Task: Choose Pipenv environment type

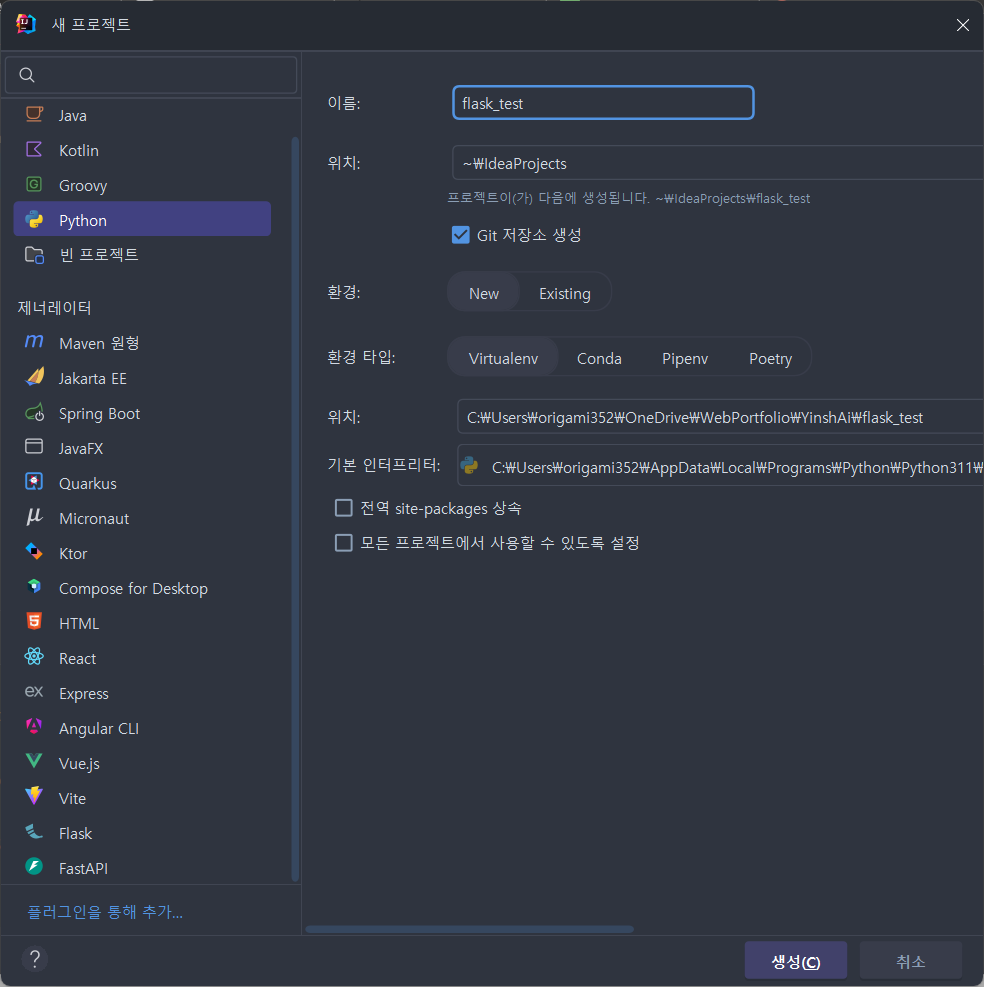Action: click(684, 358)
